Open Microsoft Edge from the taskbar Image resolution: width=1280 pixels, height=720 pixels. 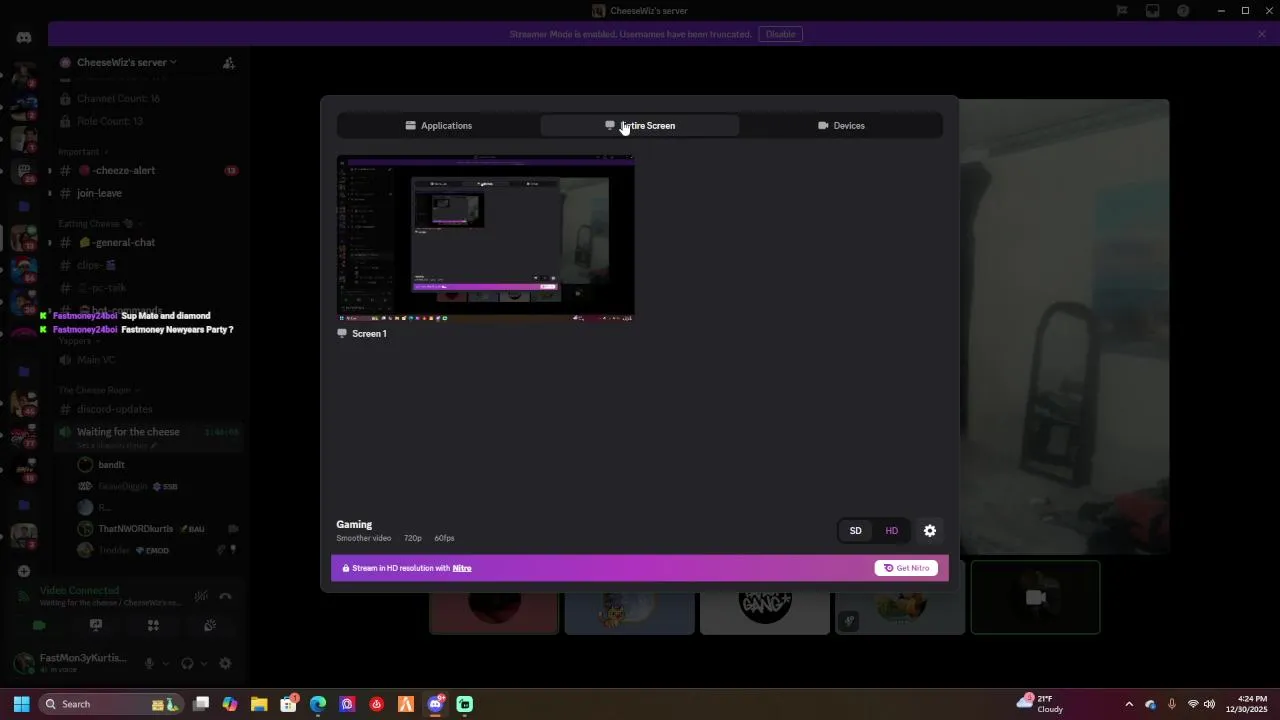(318, 704)
